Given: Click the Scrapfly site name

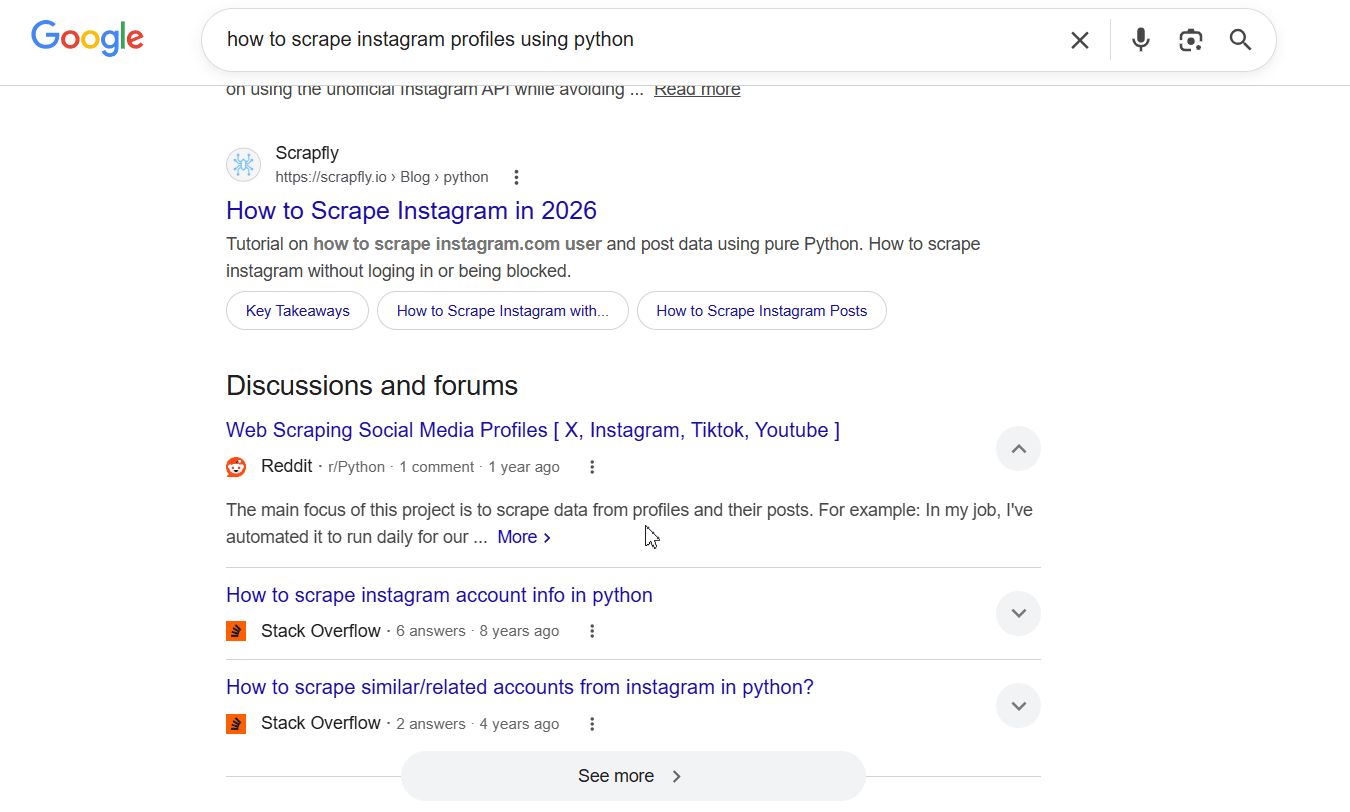Looking at the screenshot, I should click(x=307, y=153).
